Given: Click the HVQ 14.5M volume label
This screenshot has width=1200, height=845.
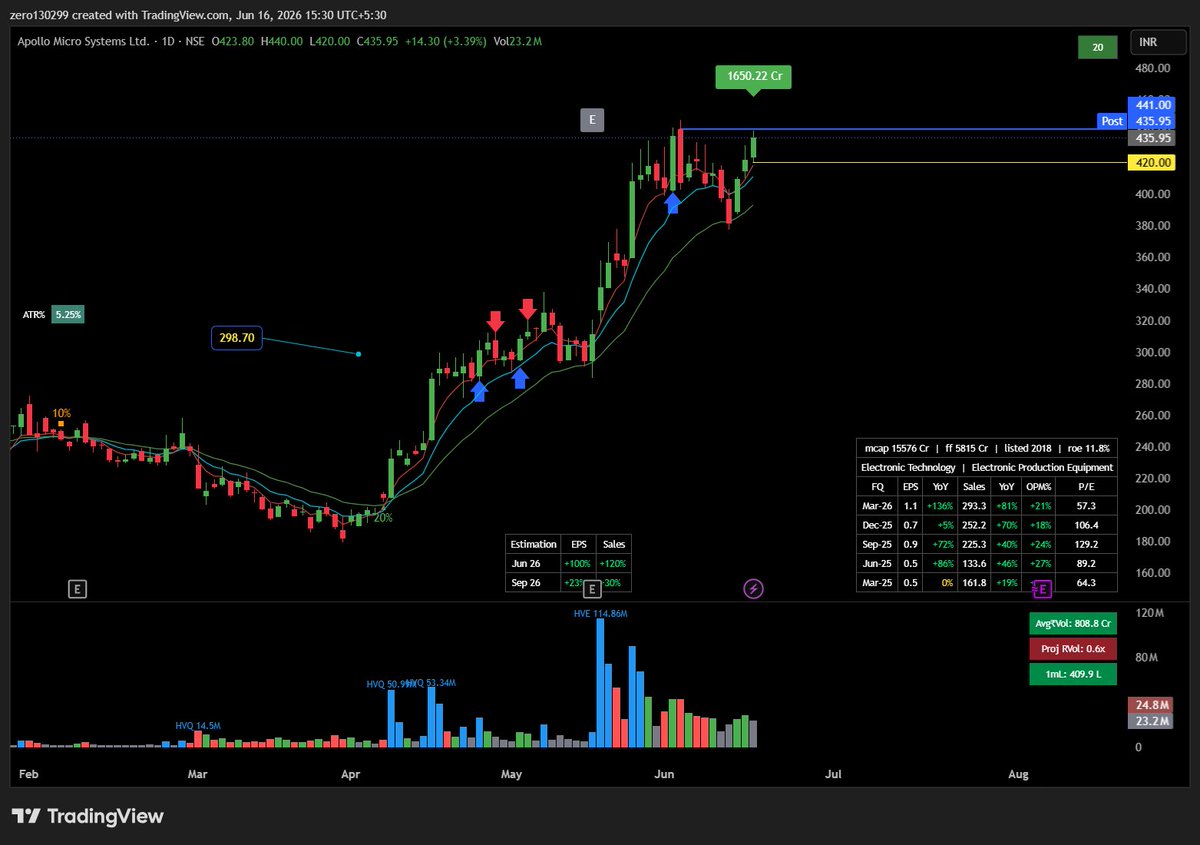Looking at the screenshot, I should click(198, 725).
